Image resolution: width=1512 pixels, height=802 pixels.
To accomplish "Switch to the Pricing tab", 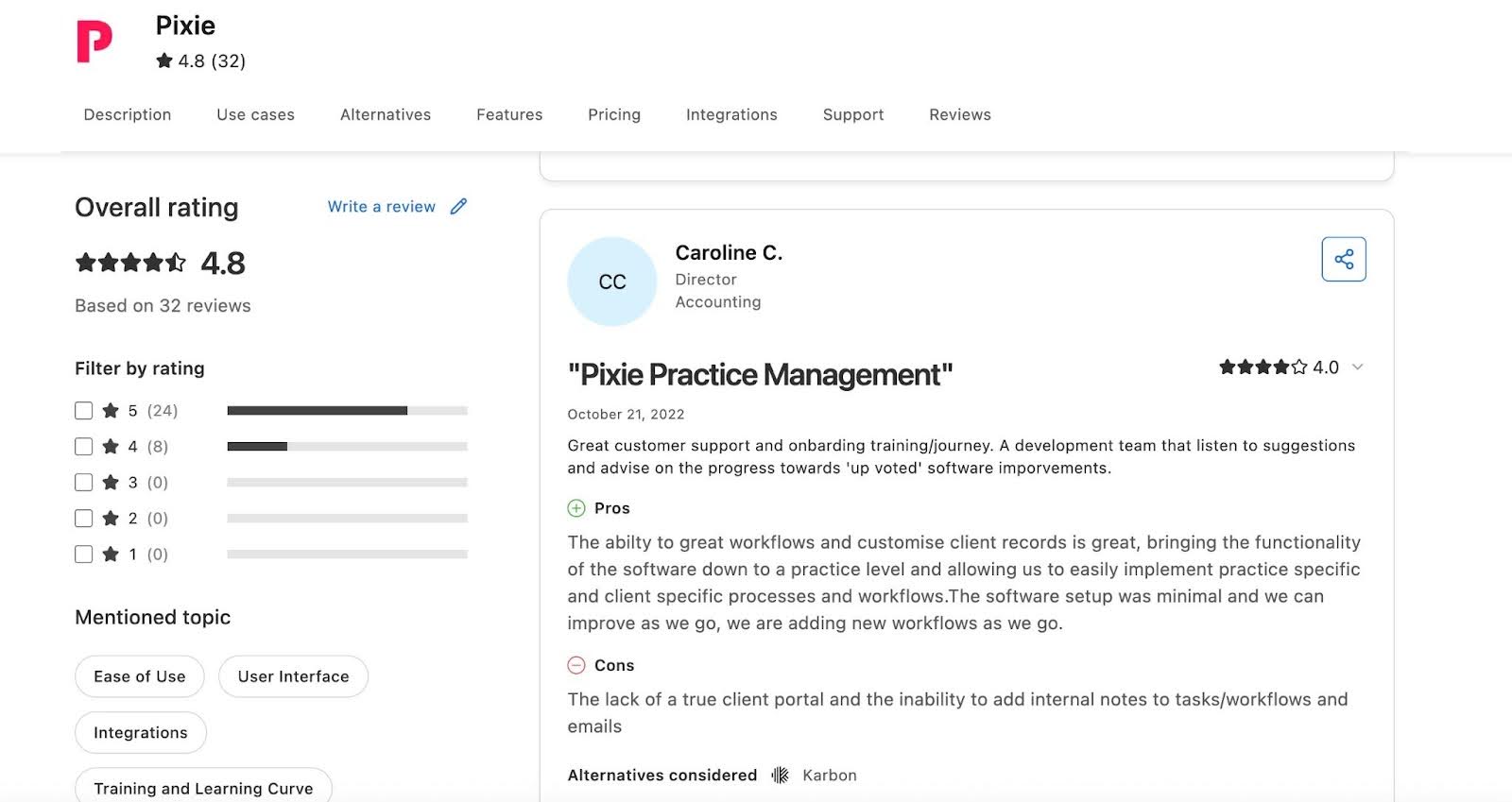I will (614, 114).
